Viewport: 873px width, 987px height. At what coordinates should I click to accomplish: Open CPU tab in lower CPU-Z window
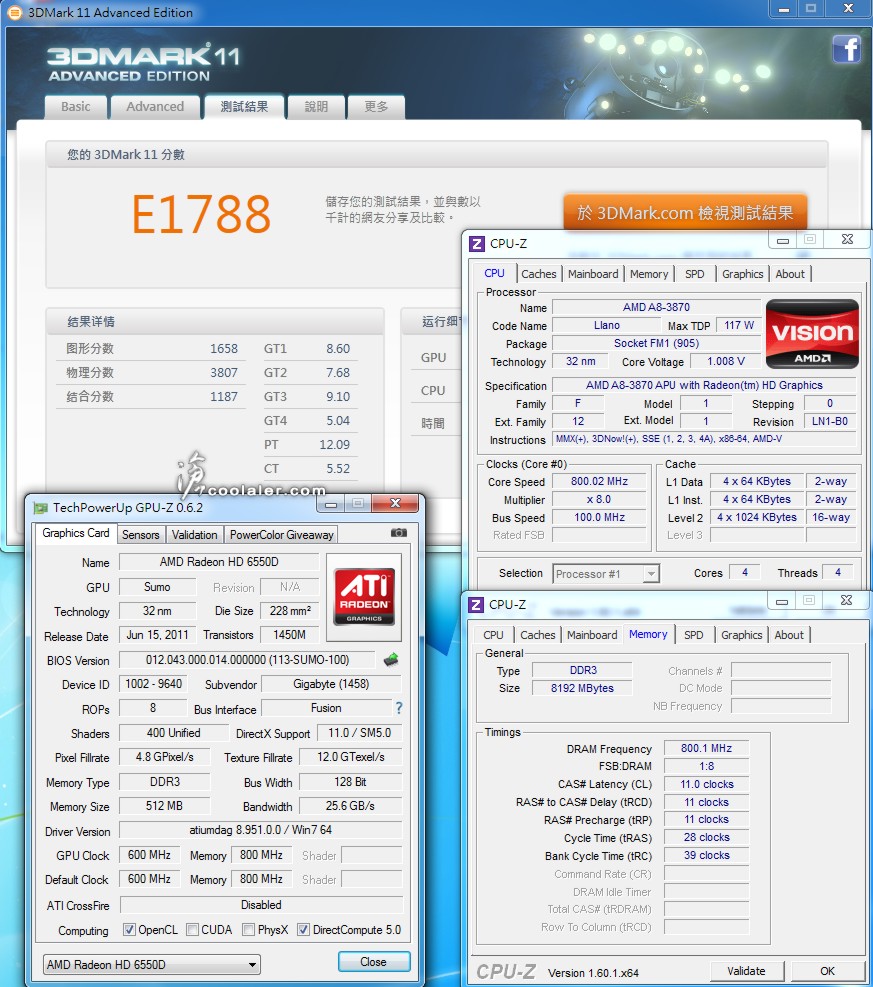[493, 635]
